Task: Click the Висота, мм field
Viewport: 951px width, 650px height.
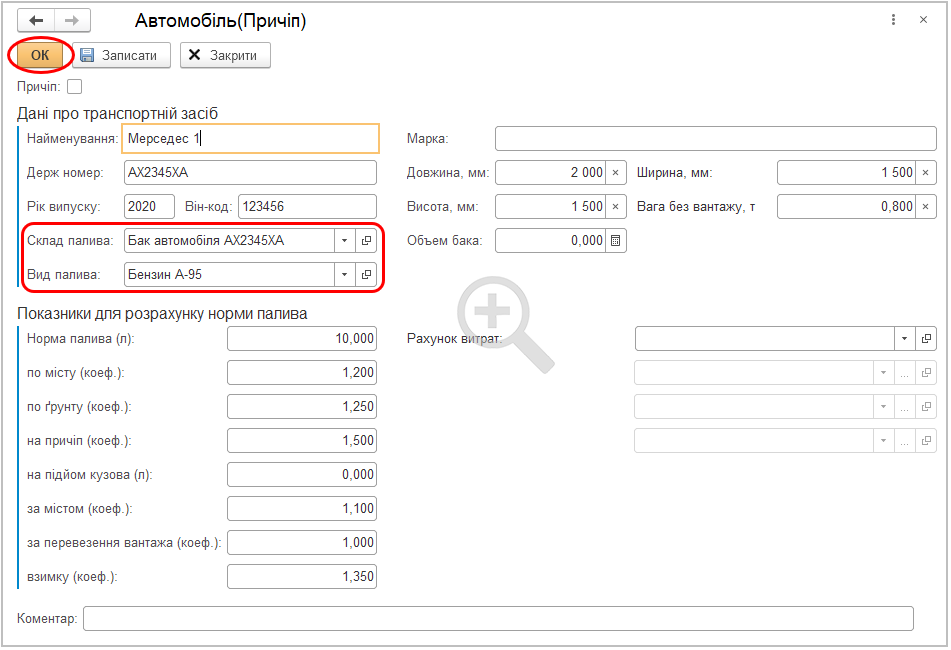Action: [551, 207]
